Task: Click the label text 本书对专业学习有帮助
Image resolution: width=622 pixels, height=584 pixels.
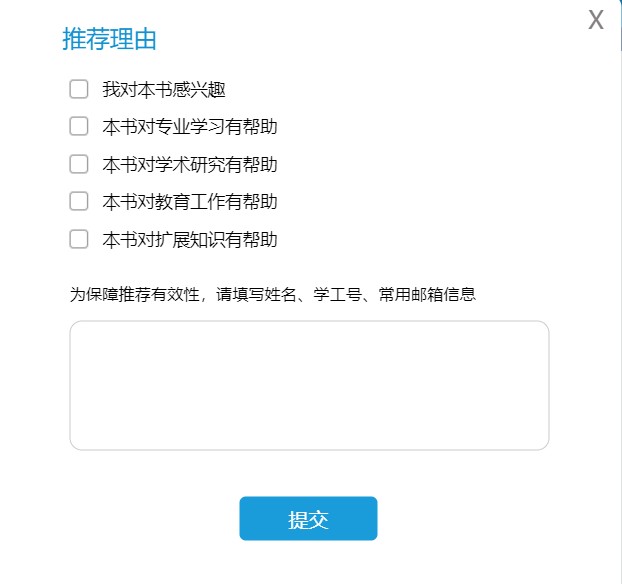Action: pos(190,127)
